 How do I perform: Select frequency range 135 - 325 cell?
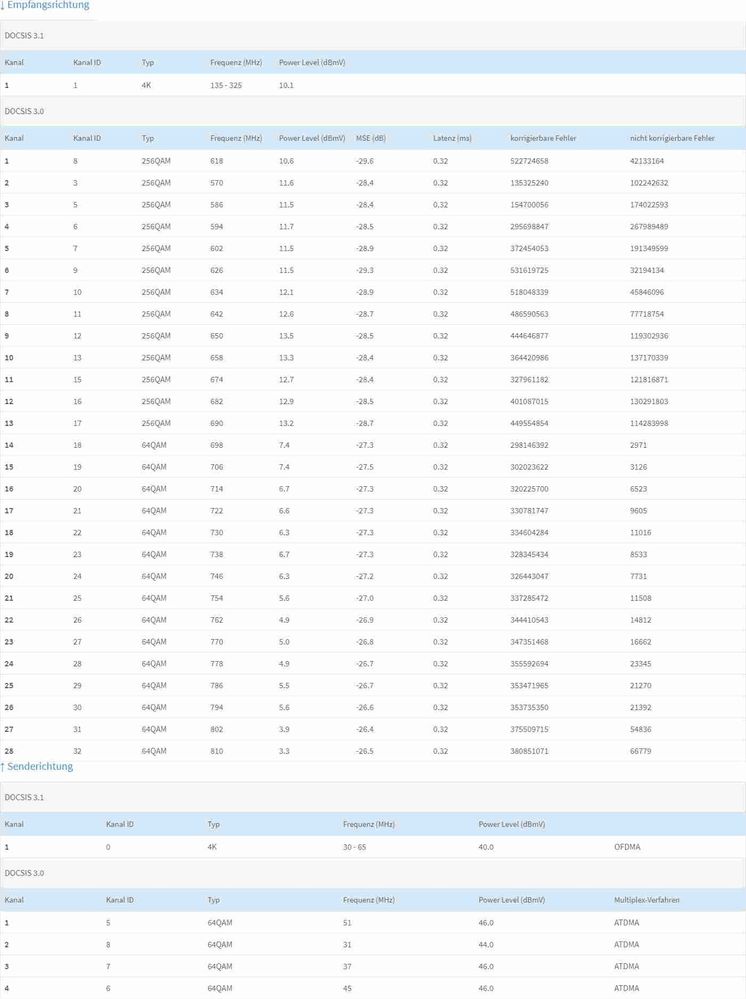coord(226,85)
